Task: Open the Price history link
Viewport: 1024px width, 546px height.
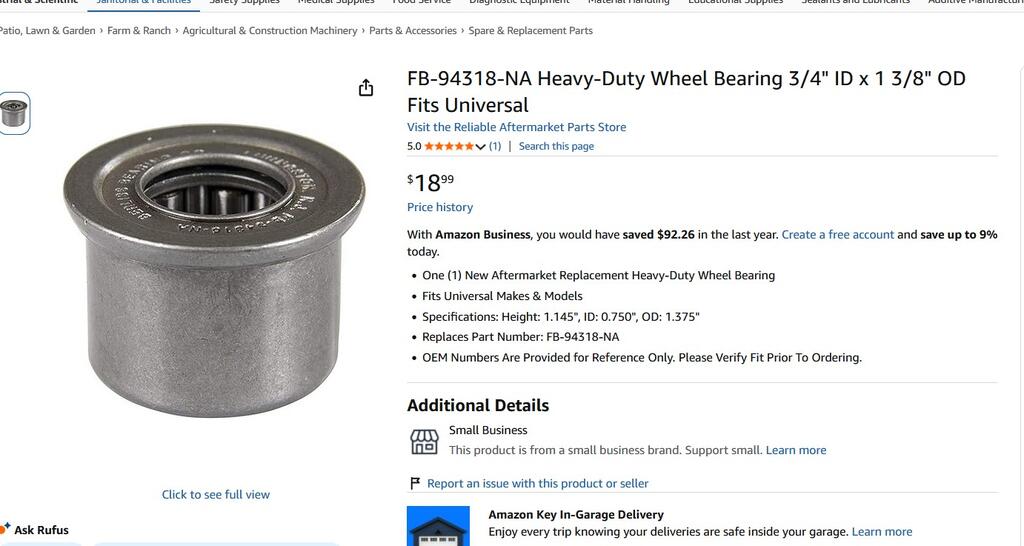Action: tap(440, 207)
